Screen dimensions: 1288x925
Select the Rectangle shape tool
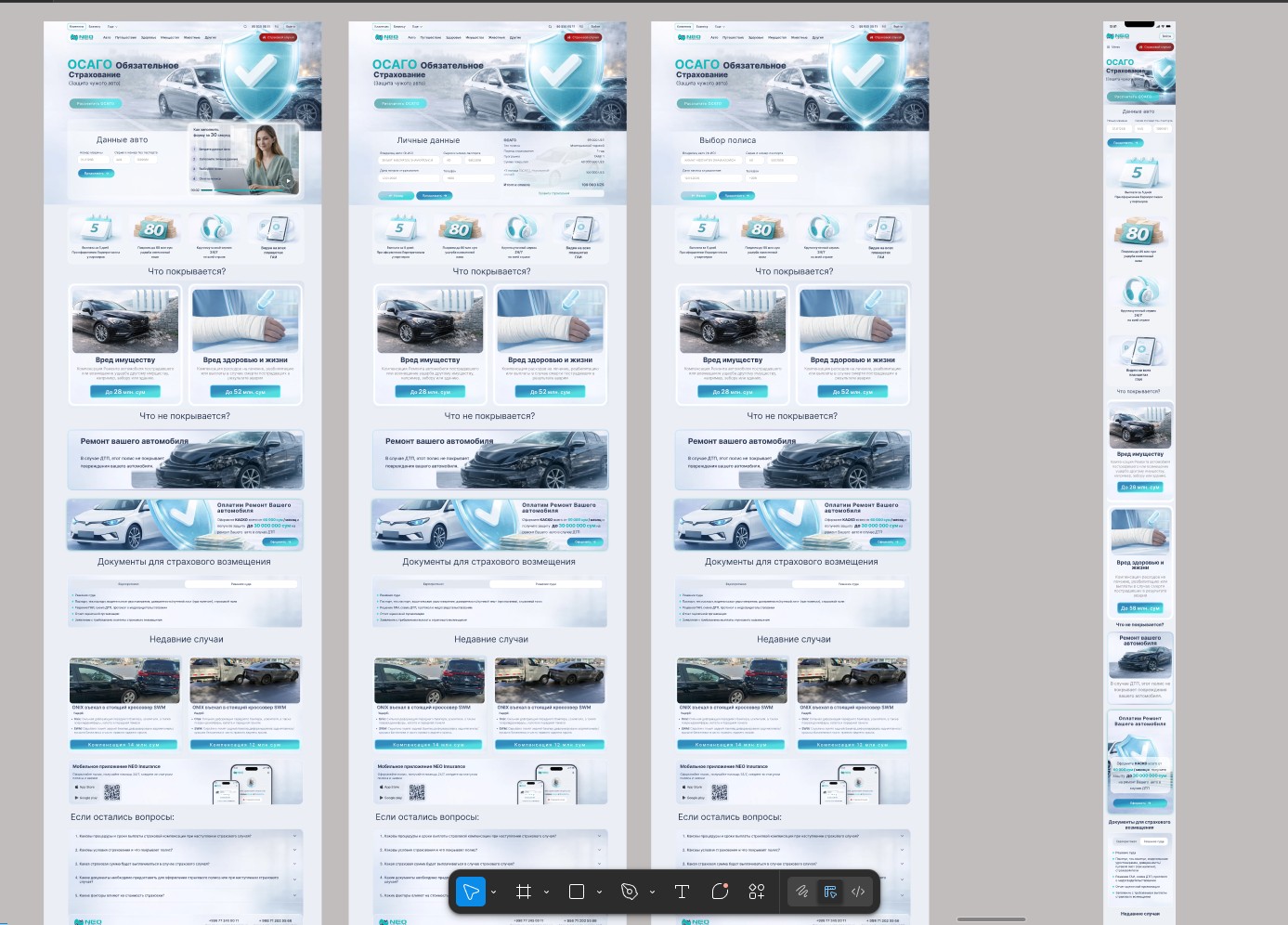point(577,892)
